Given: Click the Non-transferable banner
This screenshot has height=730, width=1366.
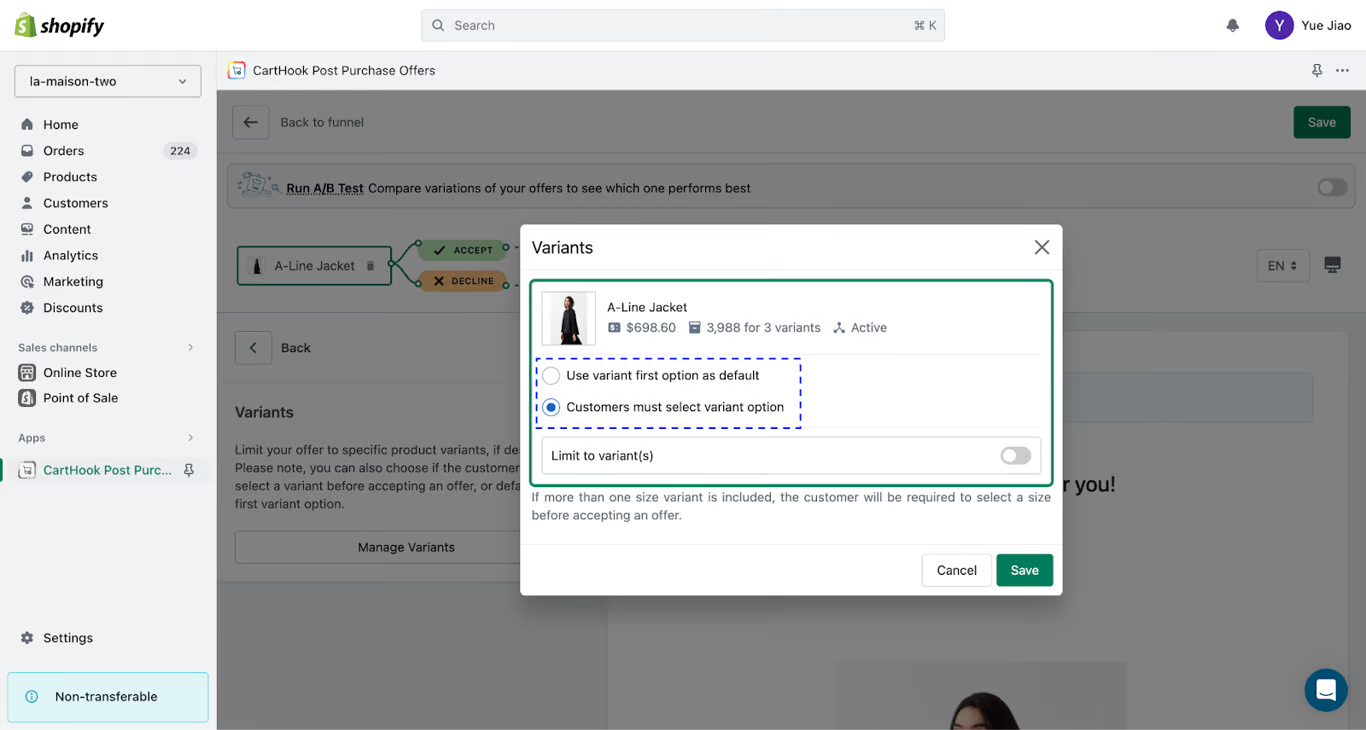Looking at the screenshot, I should 108,697.
